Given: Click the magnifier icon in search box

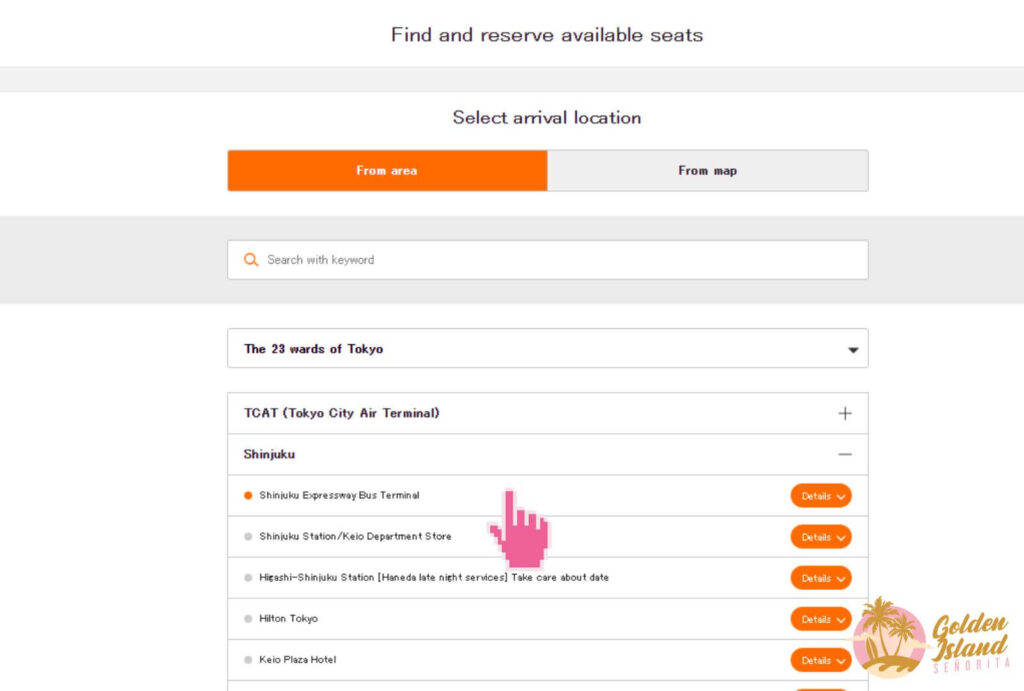Looking at the screenshot, I should coord(251,260).
